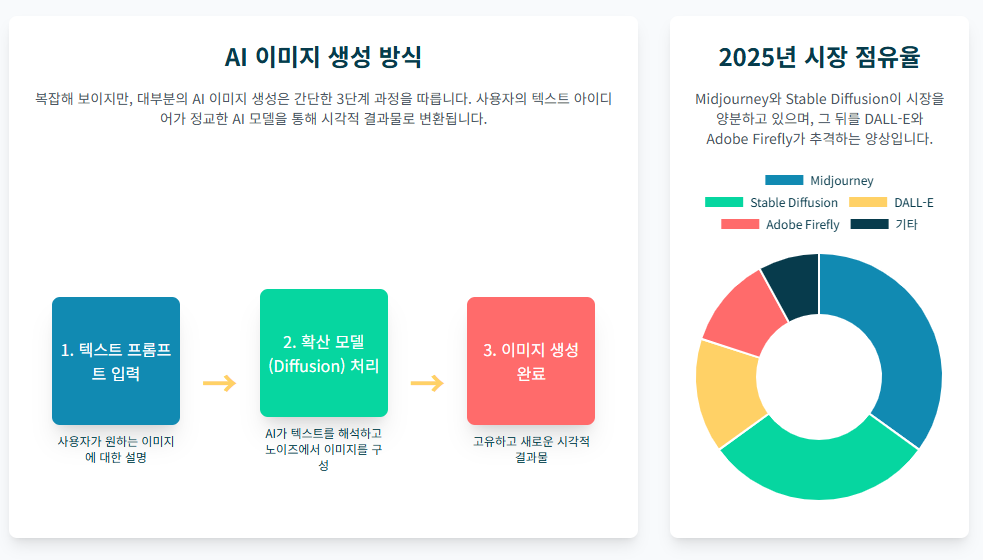Click the '사용자가 원하는 이미지에 대한 설명' caption

116,449
